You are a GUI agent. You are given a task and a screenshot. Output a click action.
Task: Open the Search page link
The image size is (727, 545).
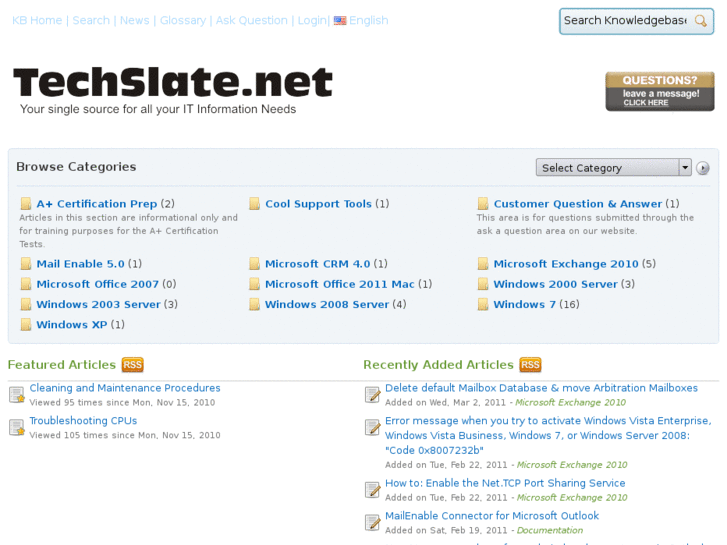pos(91,20)
